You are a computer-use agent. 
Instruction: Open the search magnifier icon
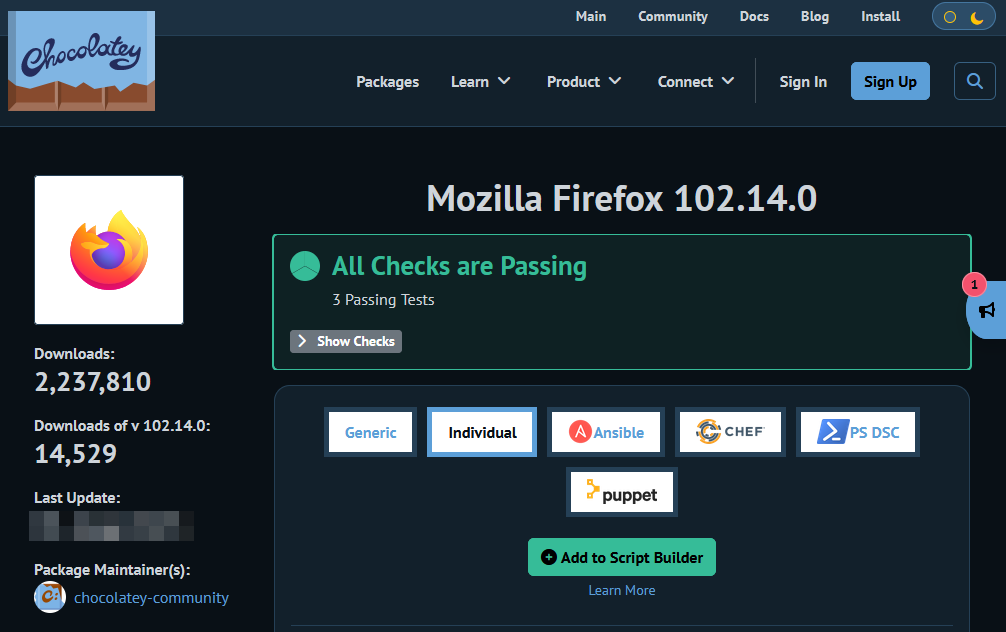(975, 81)
